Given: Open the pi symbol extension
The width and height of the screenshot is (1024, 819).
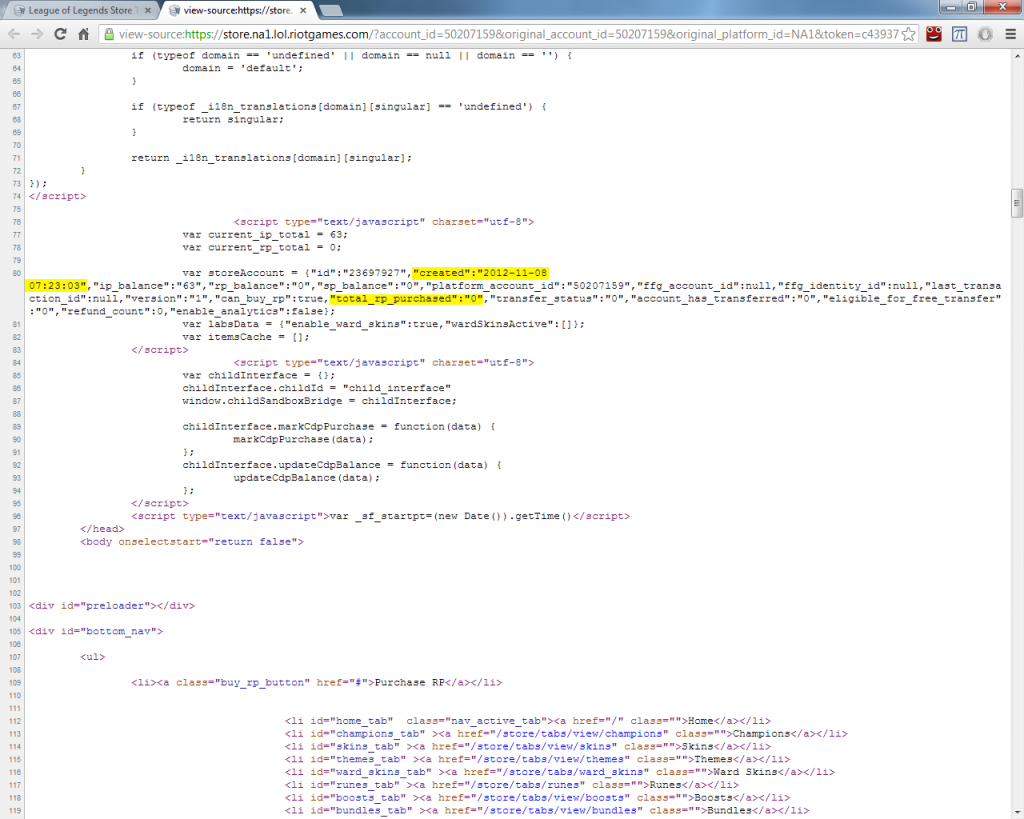Looking at the screenshot, I should pyautogui.click(x=959, y=33).
